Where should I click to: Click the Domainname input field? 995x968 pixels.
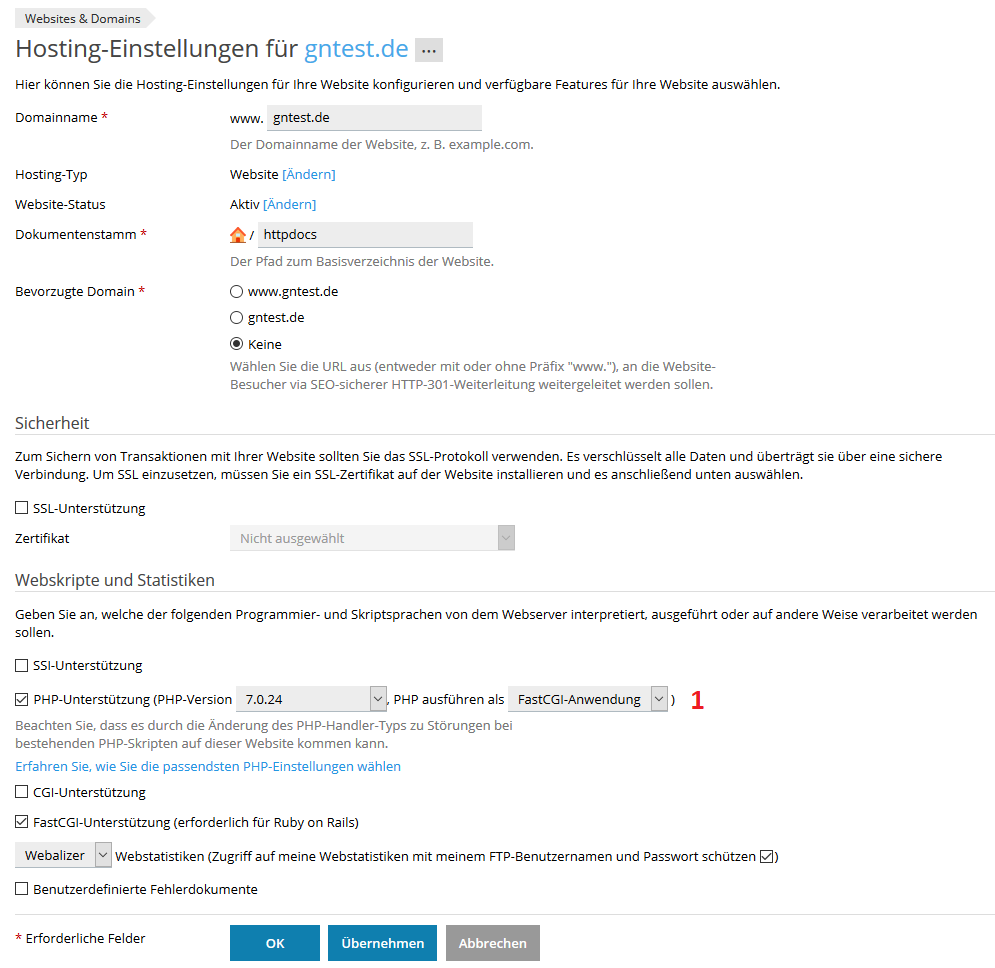[x=374, y=118]
